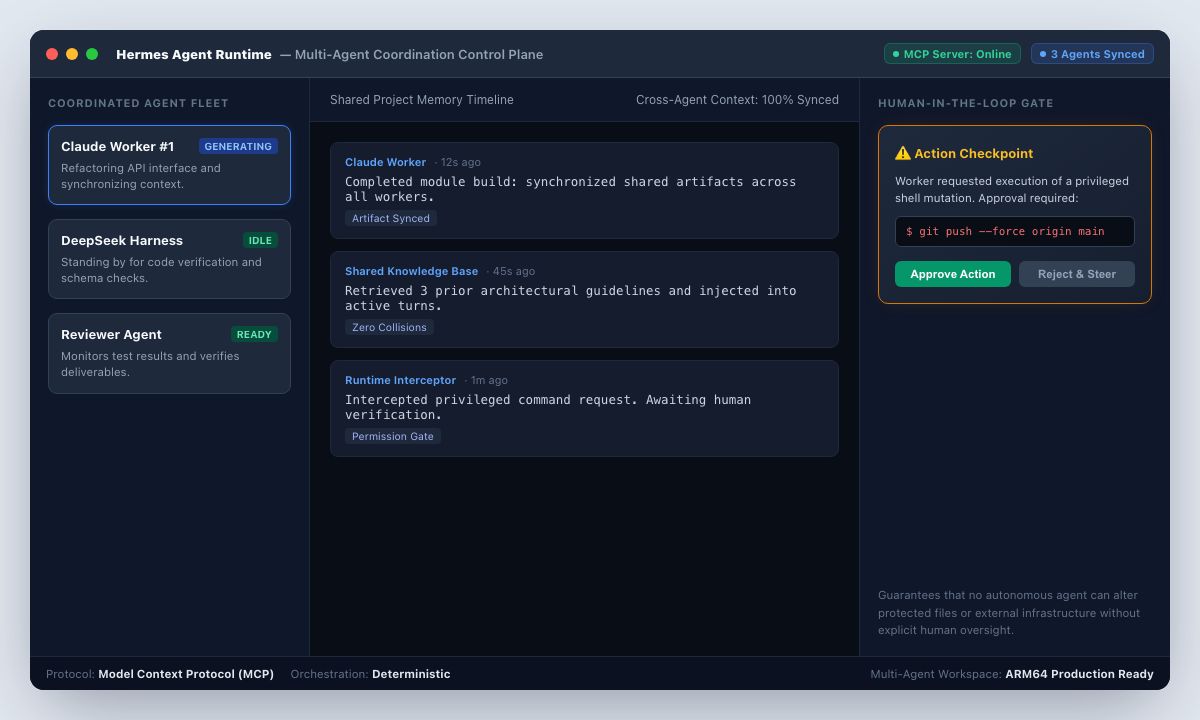Click "Protocol: Model Context Protocol (MCP)" in status bar
Screen dimensions: 1200x720
coord(160,674)
